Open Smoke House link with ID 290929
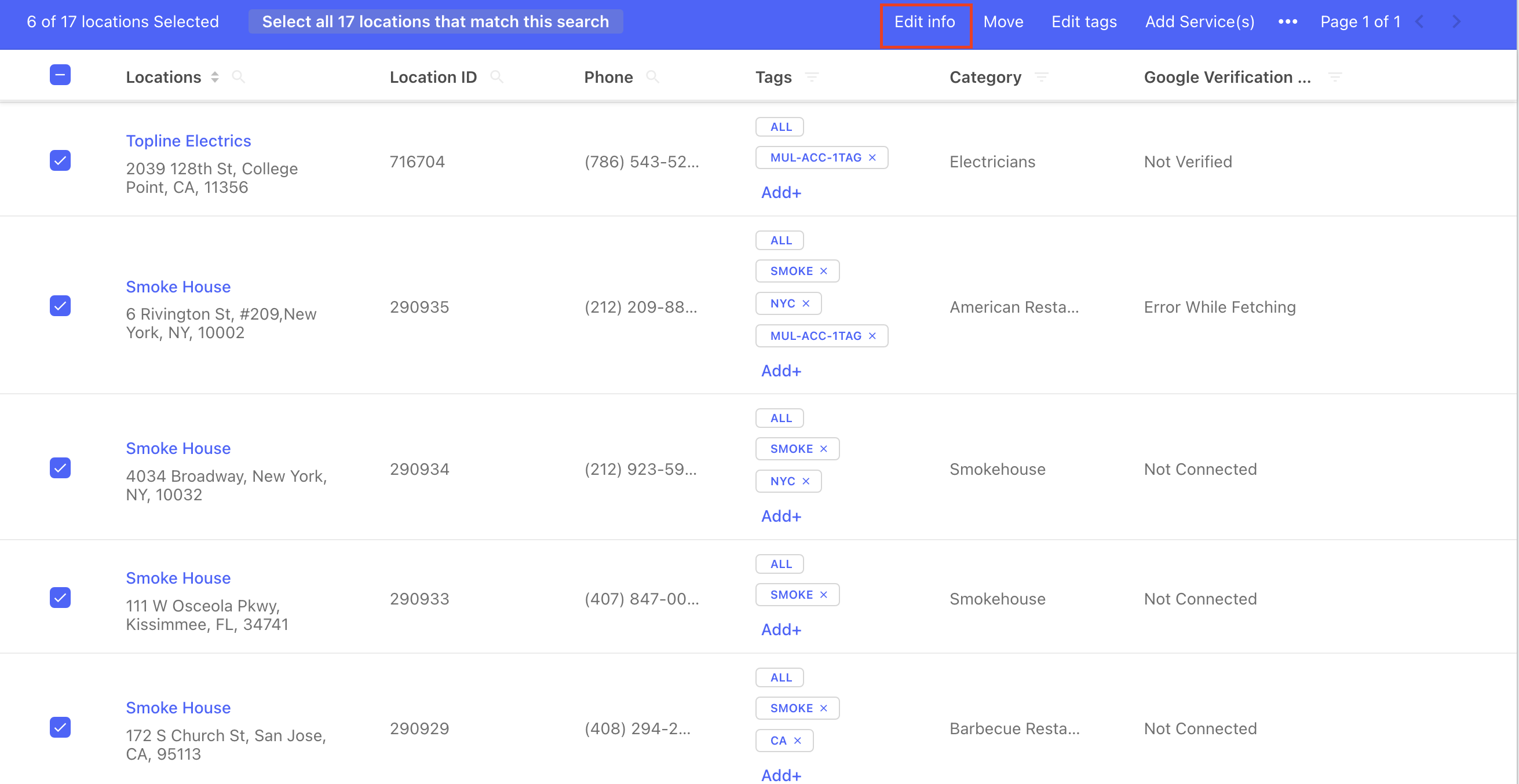The width and height of the screenshot is (1519, 784). click(x=178, y=708)
